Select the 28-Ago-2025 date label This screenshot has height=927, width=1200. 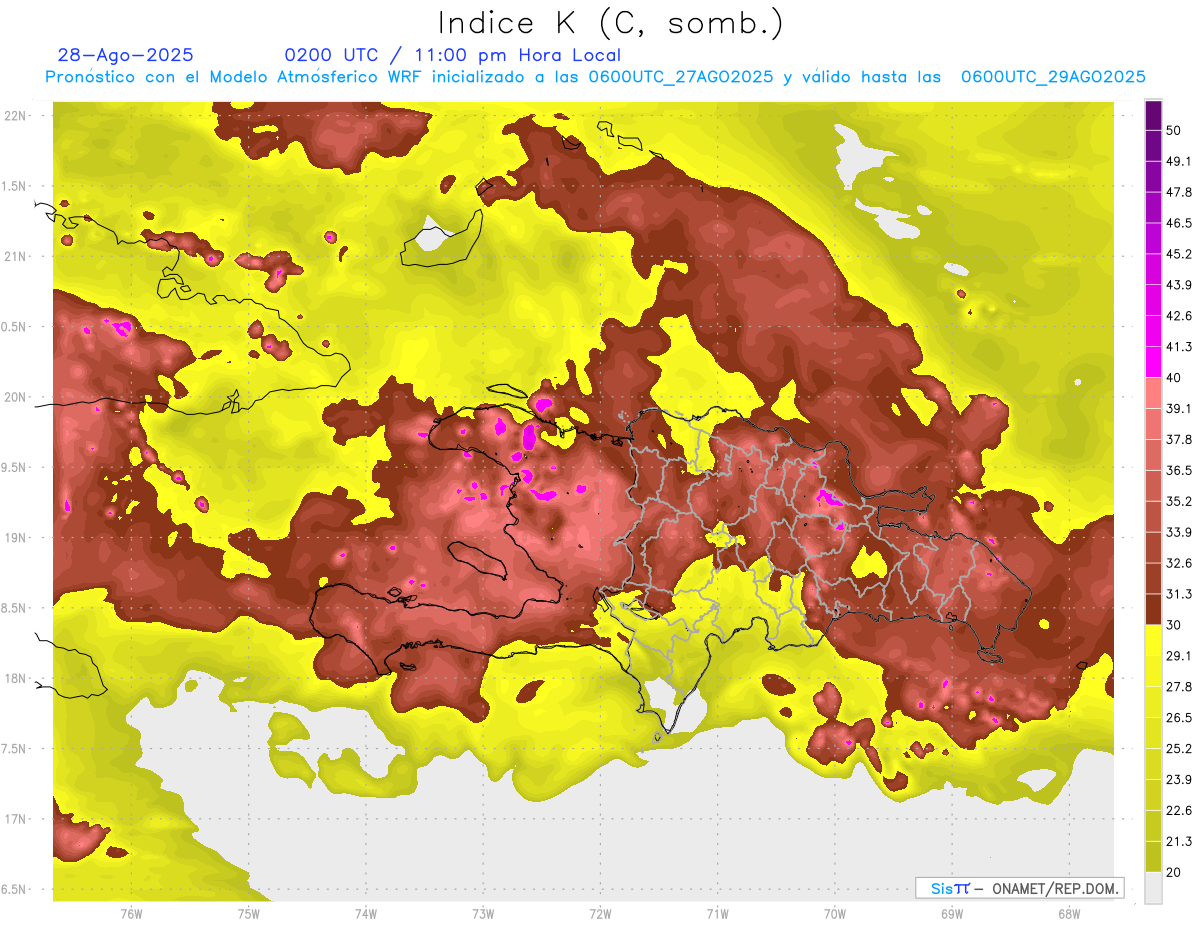pyautogui.click(x=126, y=55)
